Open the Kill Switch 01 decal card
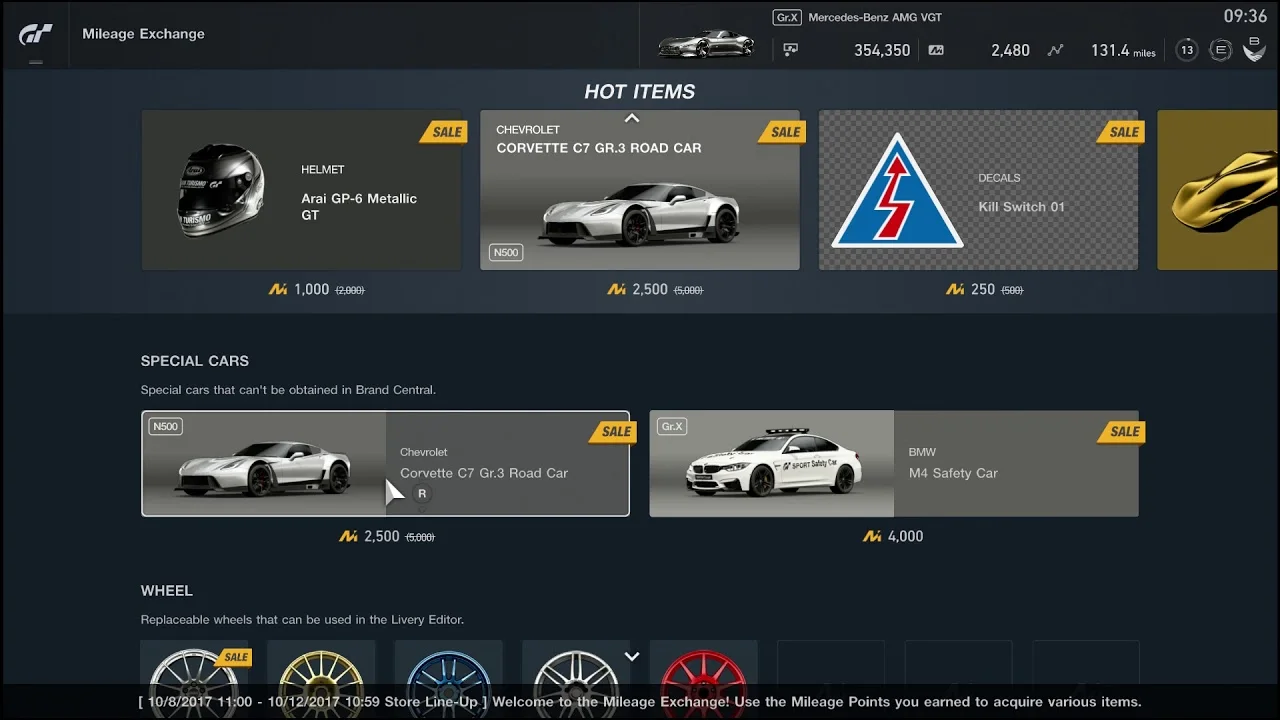1280x720 pixels. (978, 190)
